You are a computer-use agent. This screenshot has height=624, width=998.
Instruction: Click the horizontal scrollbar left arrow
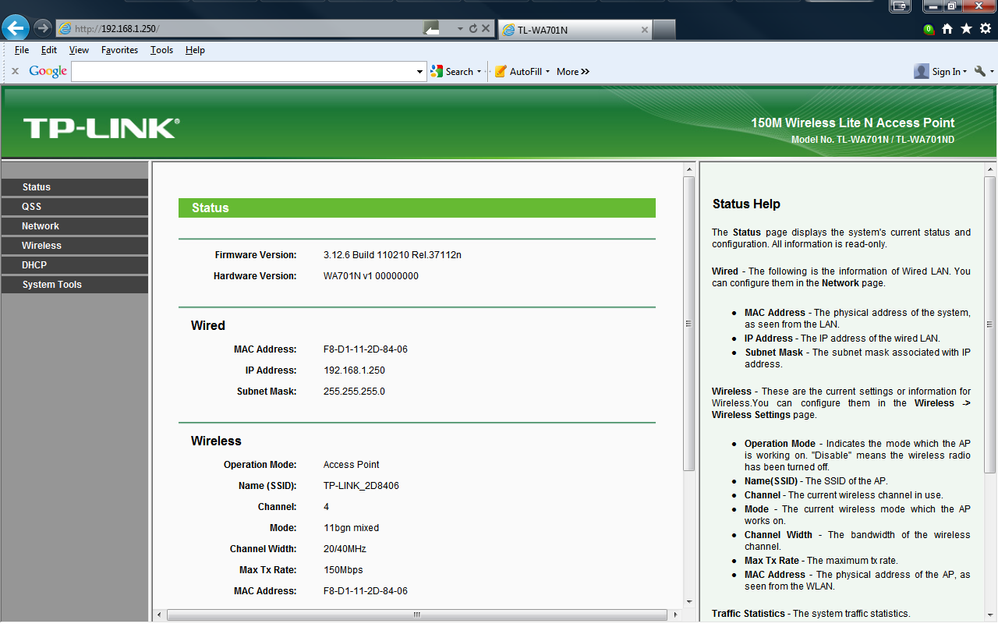(159, 614)
